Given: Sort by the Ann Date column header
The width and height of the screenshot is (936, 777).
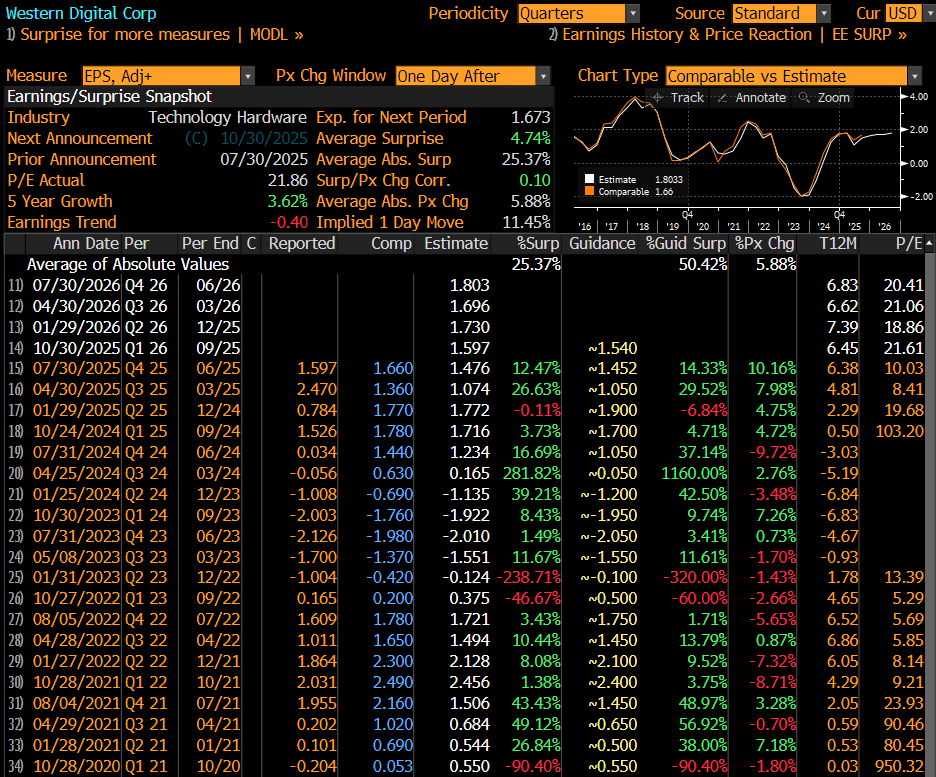Looking at the screenshot, I should (87, 243).
